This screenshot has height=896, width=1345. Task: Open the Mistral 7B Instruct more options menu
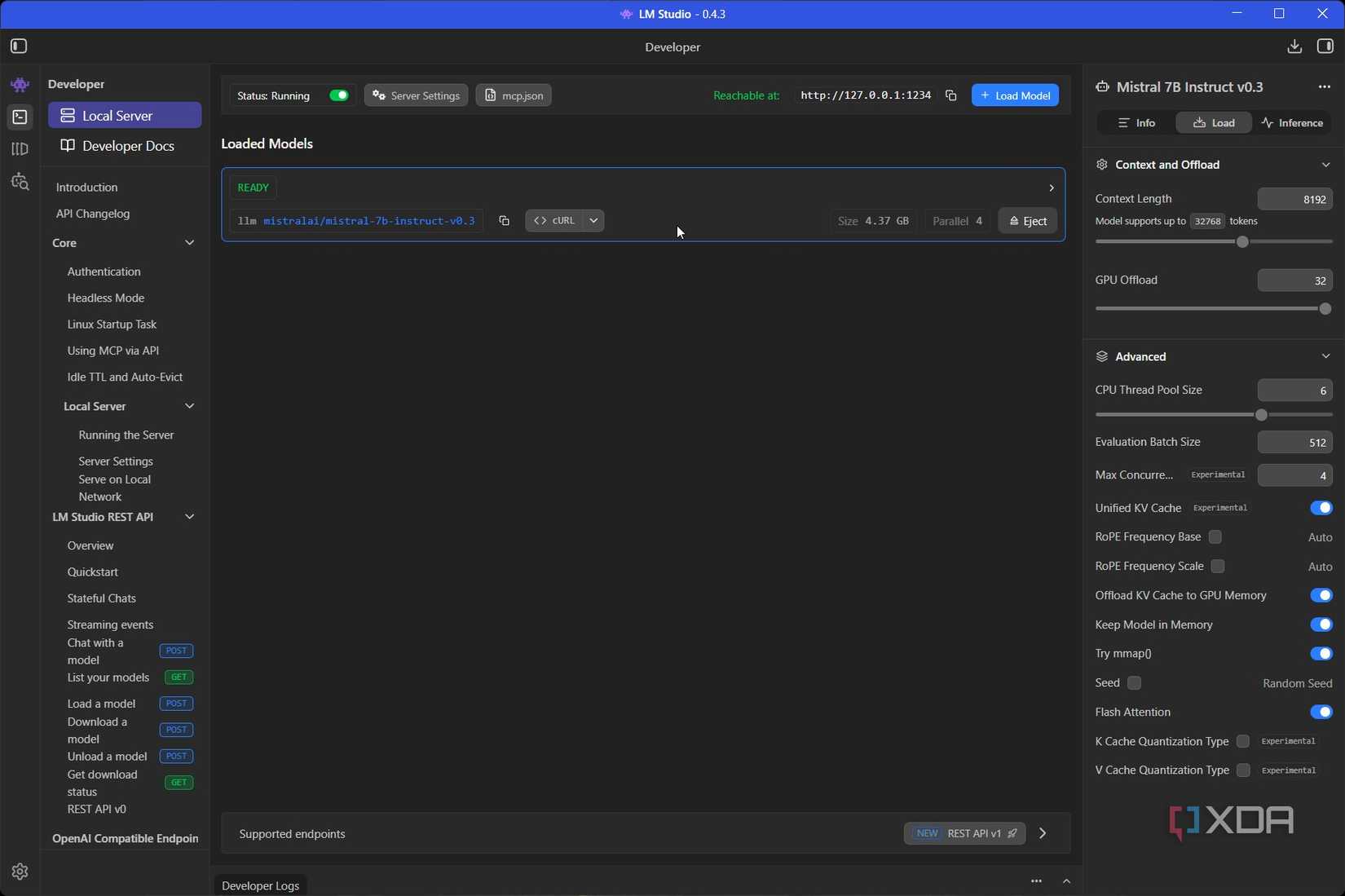pos(1325,86)
